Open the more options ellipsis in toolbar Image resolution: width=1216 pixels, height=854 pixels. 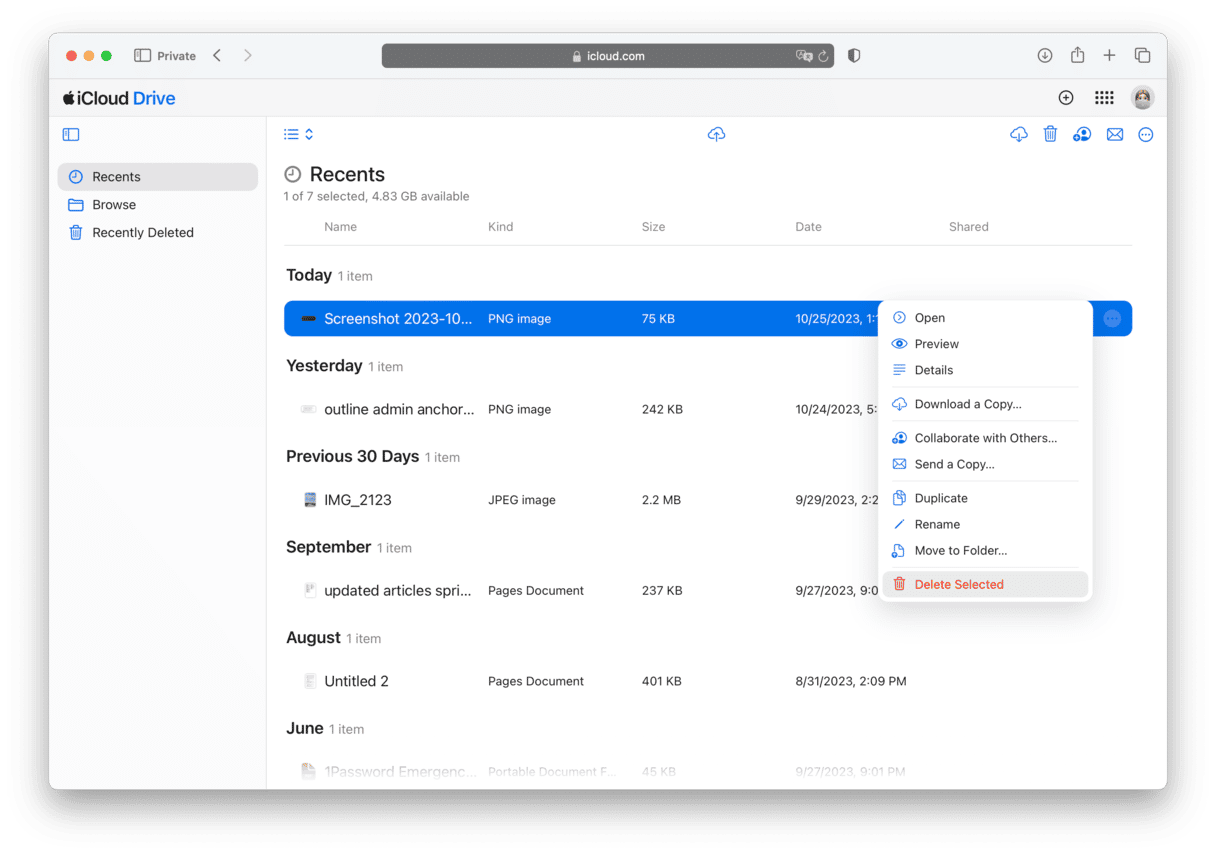tap(1146, 134)
